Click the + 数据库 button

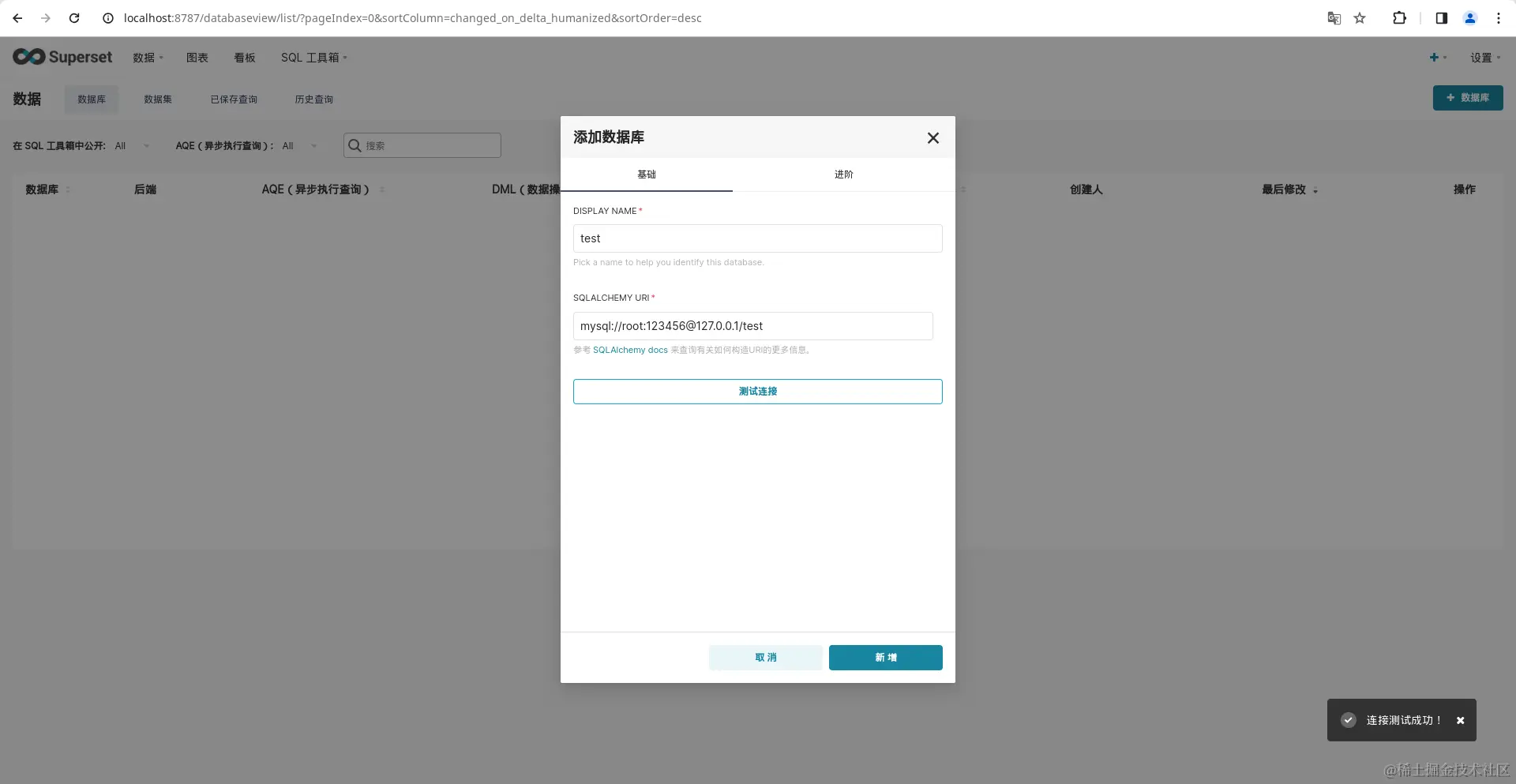point(1468,98)
